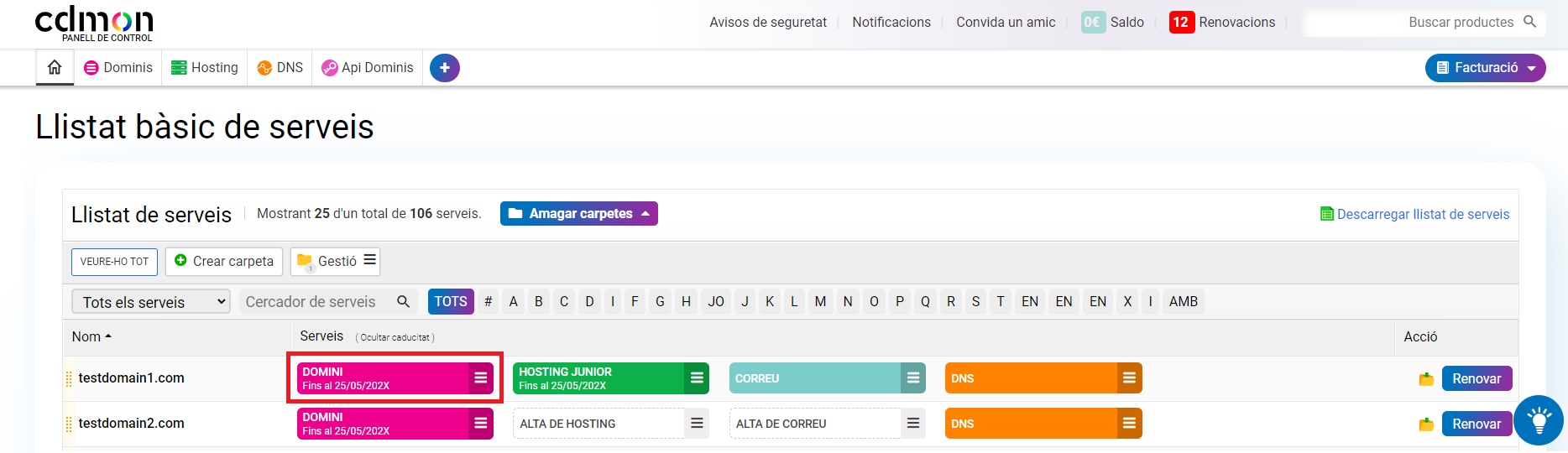Open testdomain1.com DOMINI hamburger menu
This screenshot has width=1568, height=453.
[480, 378]
